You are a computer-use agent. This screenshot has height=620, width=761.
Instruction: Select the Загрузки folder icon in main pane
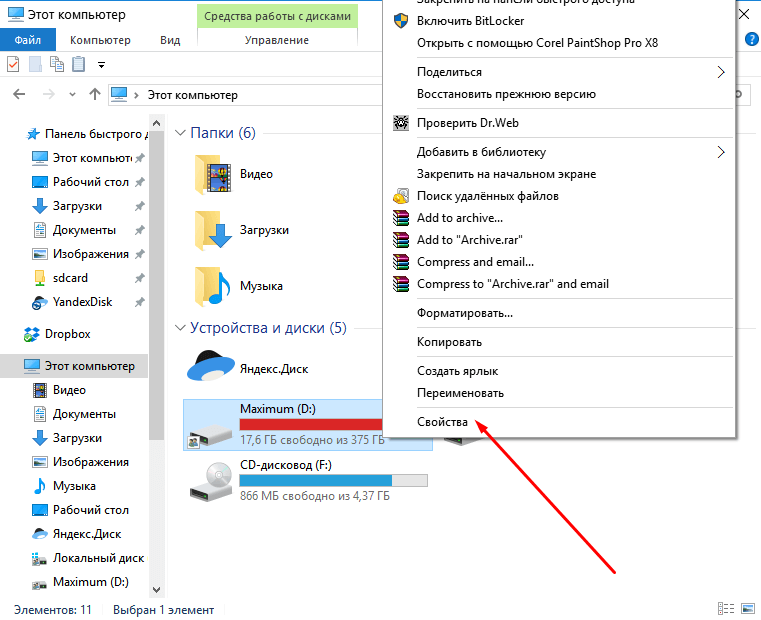coord(213,230)
